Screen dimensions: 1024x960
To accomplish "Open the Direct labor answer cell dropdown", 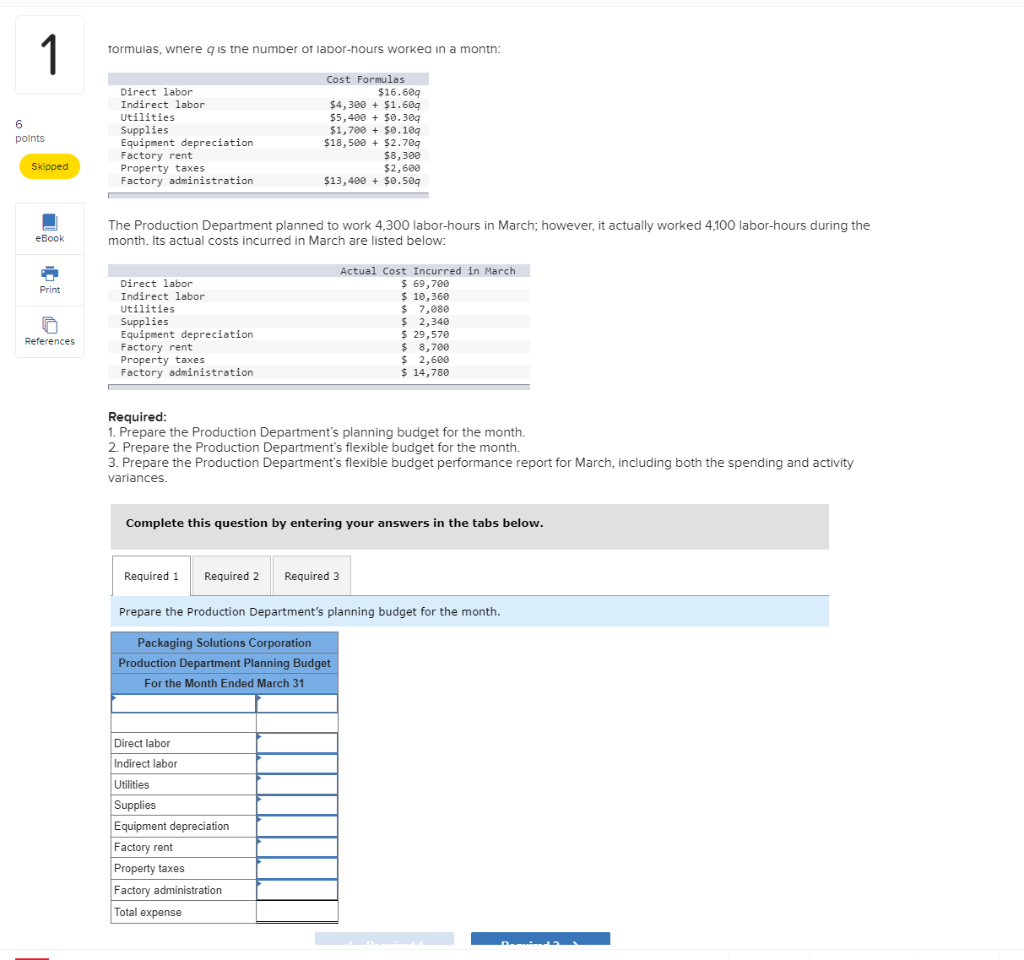I will tap(297, 743).
